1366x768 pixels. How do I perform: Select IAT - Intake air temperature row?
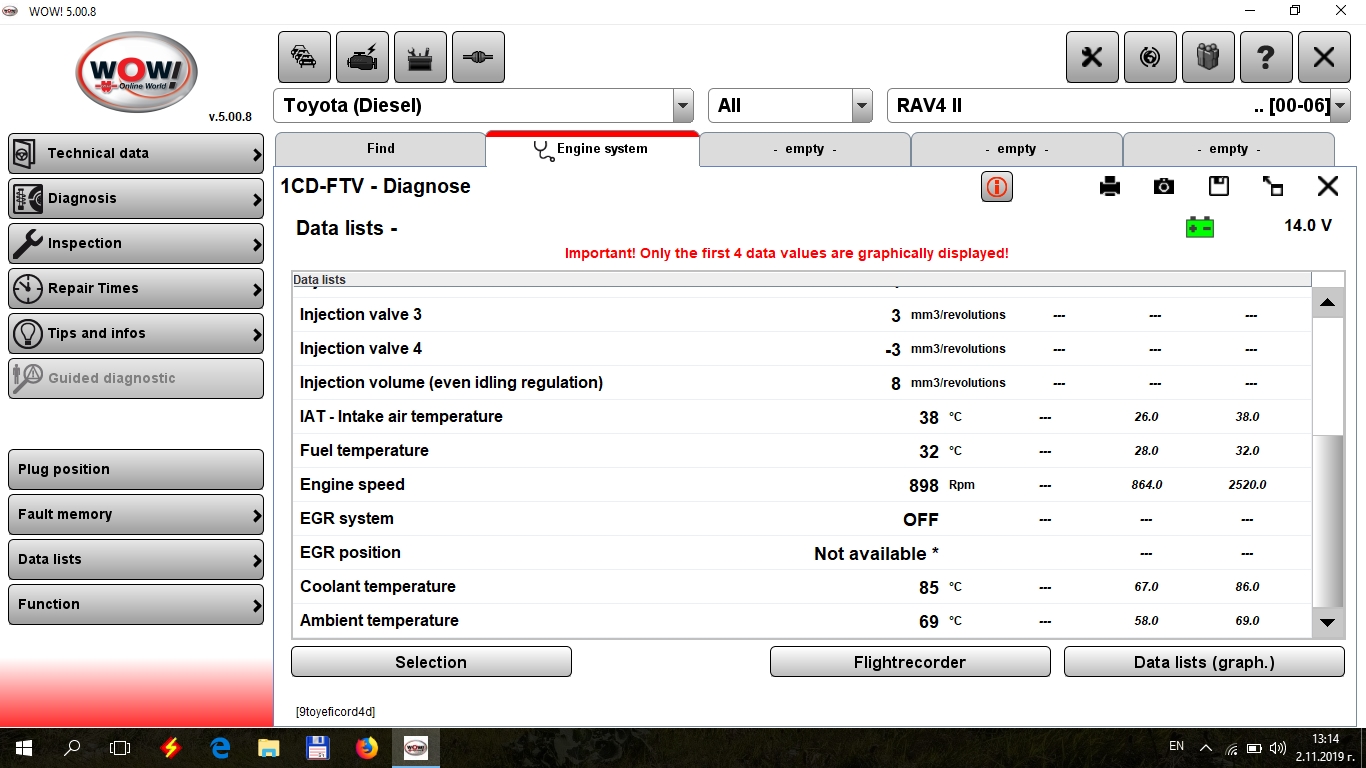801,417
